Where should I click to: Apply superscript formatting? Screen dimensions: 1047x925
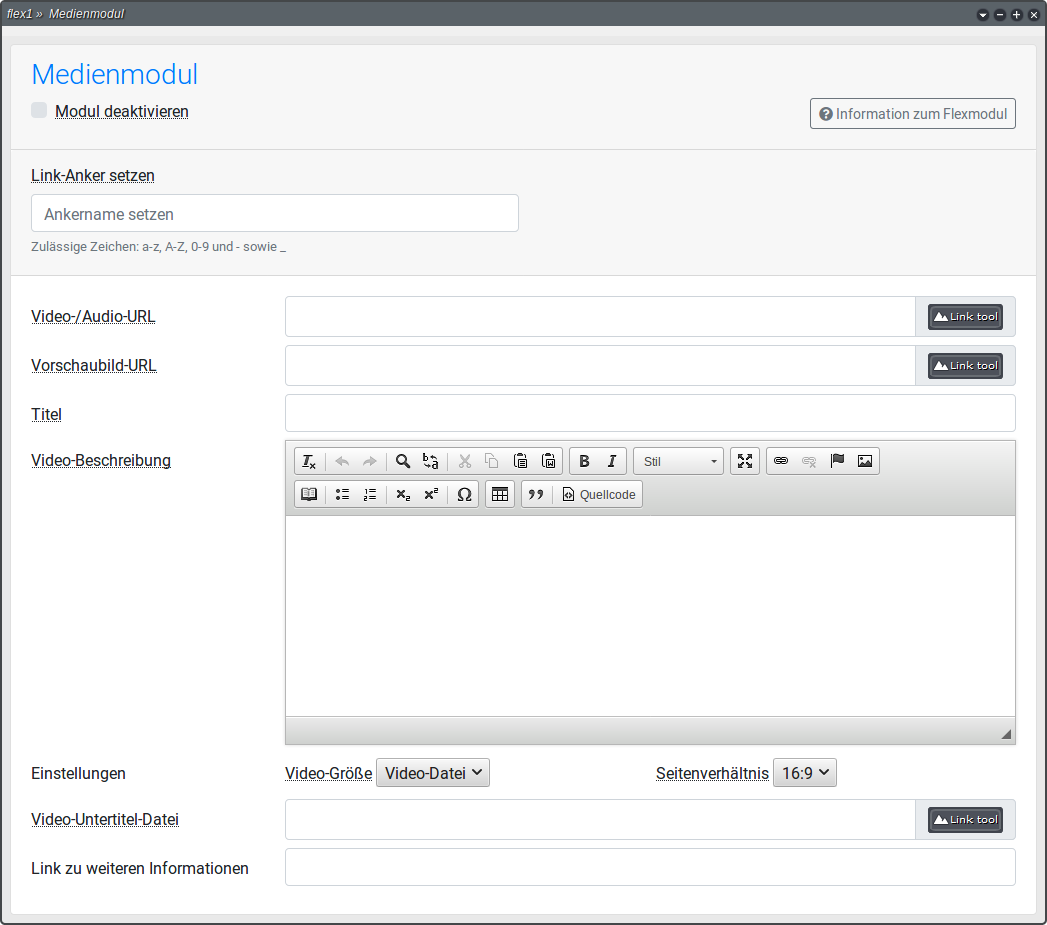click(x=430, y=494)
